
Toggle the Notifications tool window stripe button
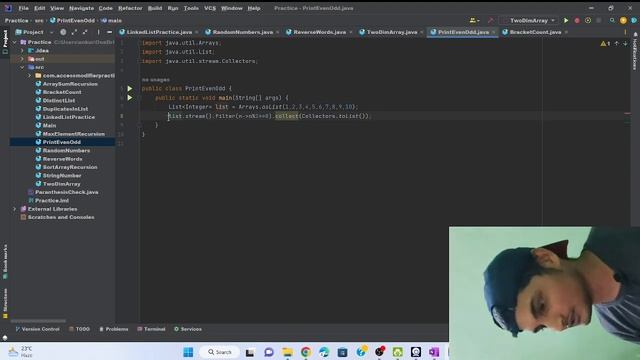[x=635, y=52]
